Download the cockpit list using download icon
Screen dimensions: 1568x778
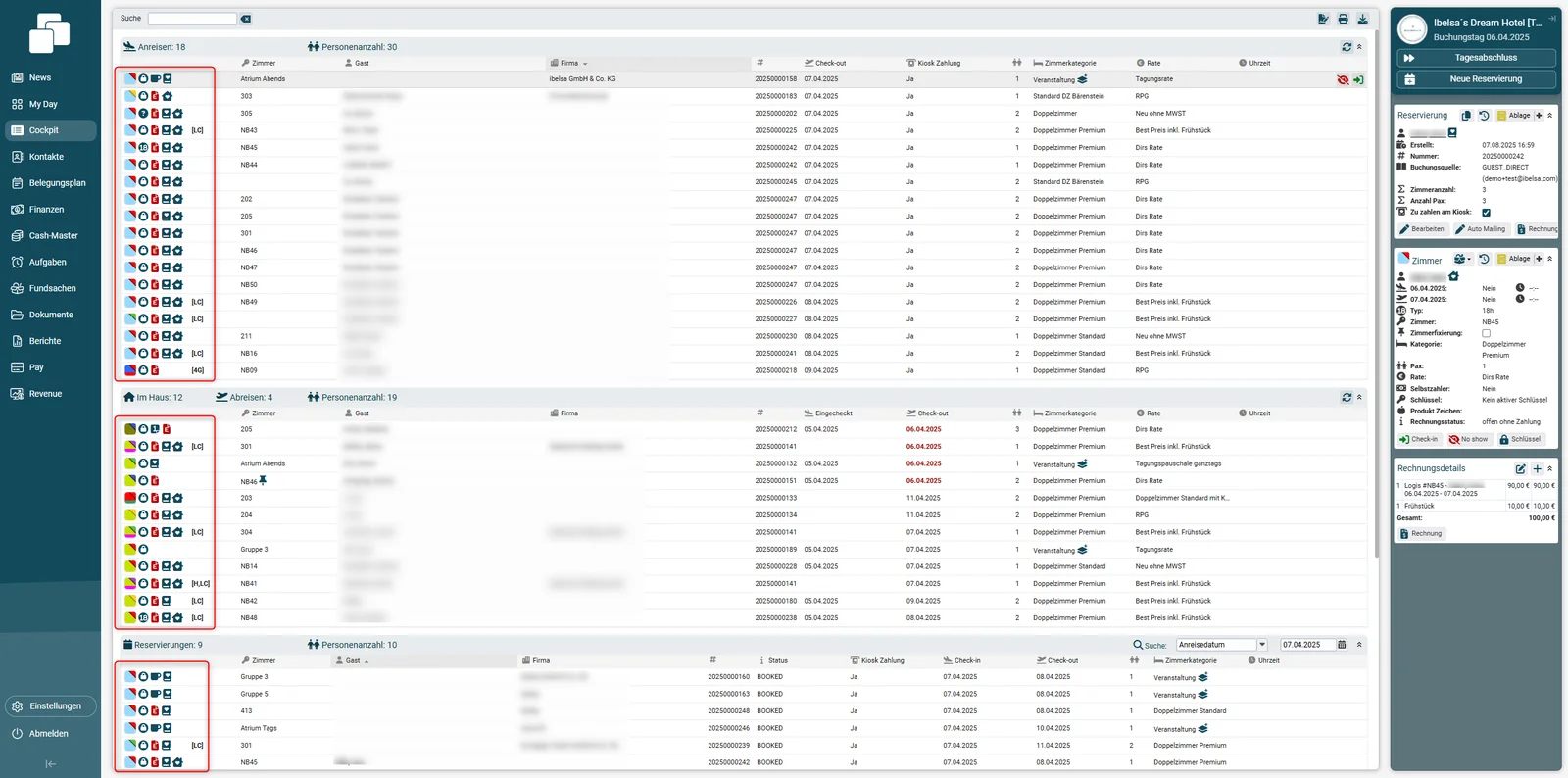pos(1362,19)
